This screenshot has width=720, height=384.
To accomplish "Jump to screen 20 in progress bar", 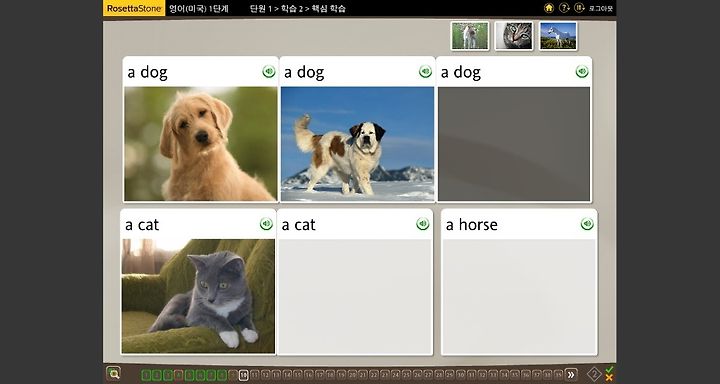I will [352, 375].
